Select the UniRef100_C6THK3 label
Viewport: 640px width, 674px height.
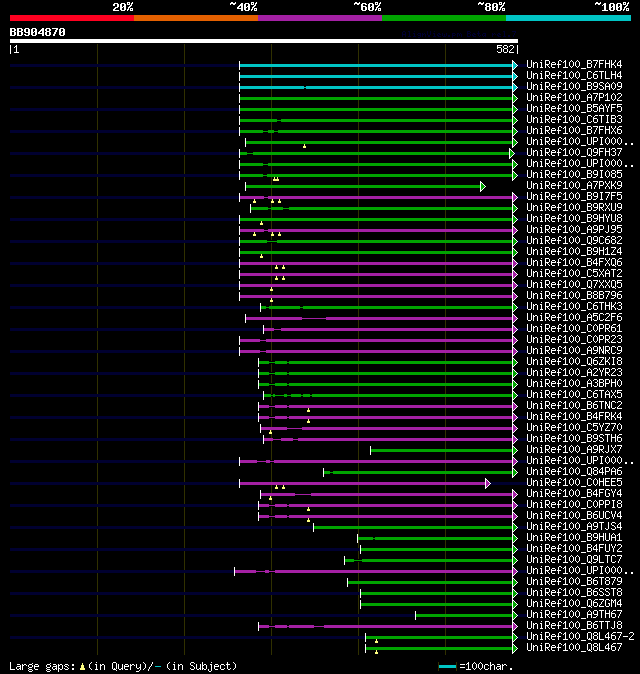coord(574,306)
